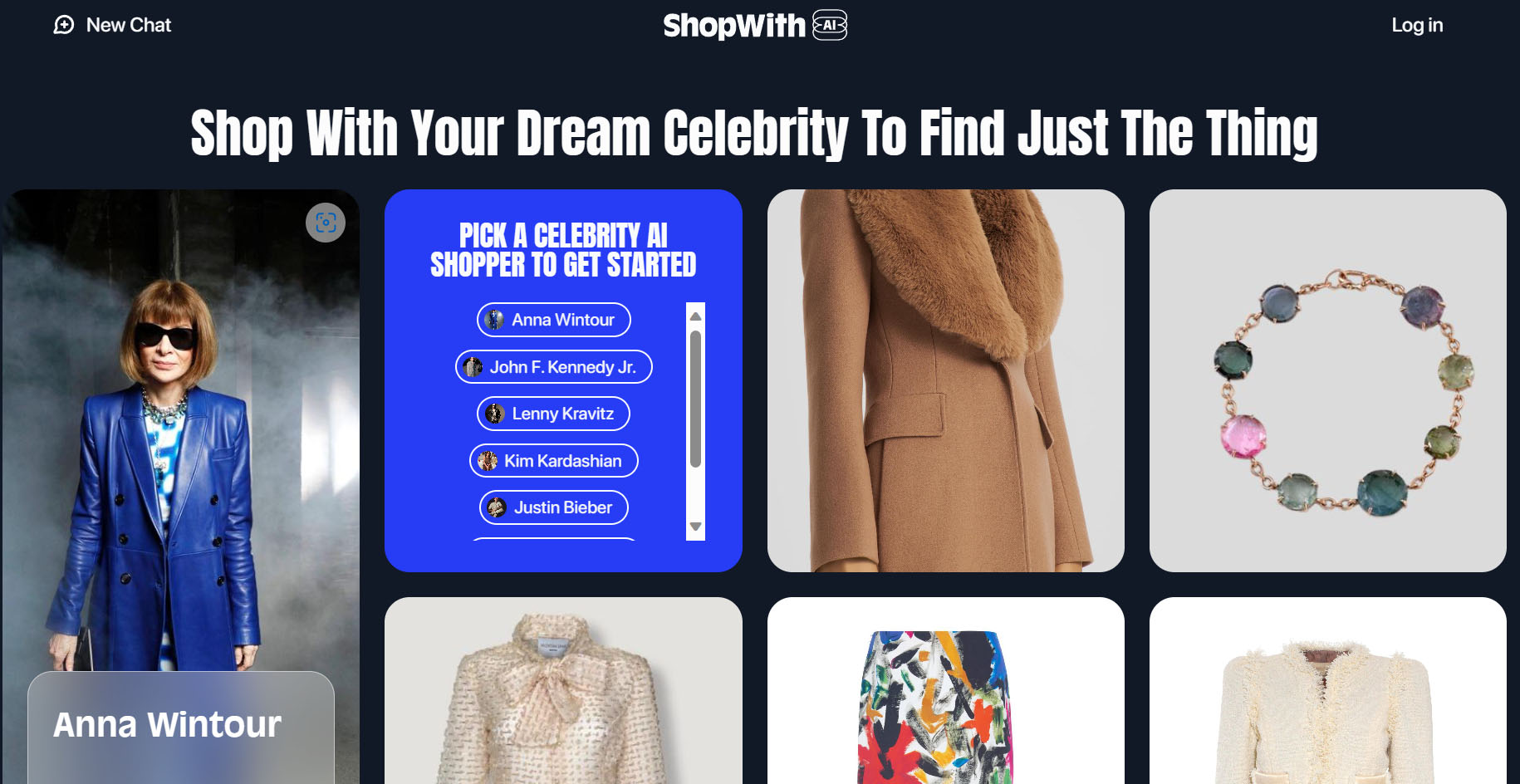
Task: Start a New Chat
Action: tap(112, 25)
